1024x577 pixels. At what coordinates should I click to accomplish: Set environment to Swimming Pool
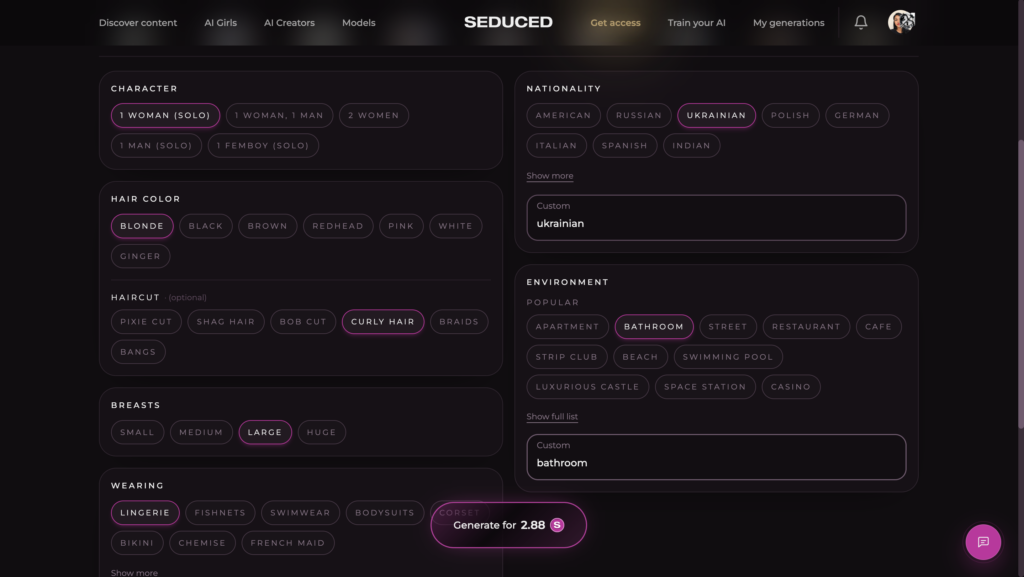pyautogui.click(x=728, y=357)
